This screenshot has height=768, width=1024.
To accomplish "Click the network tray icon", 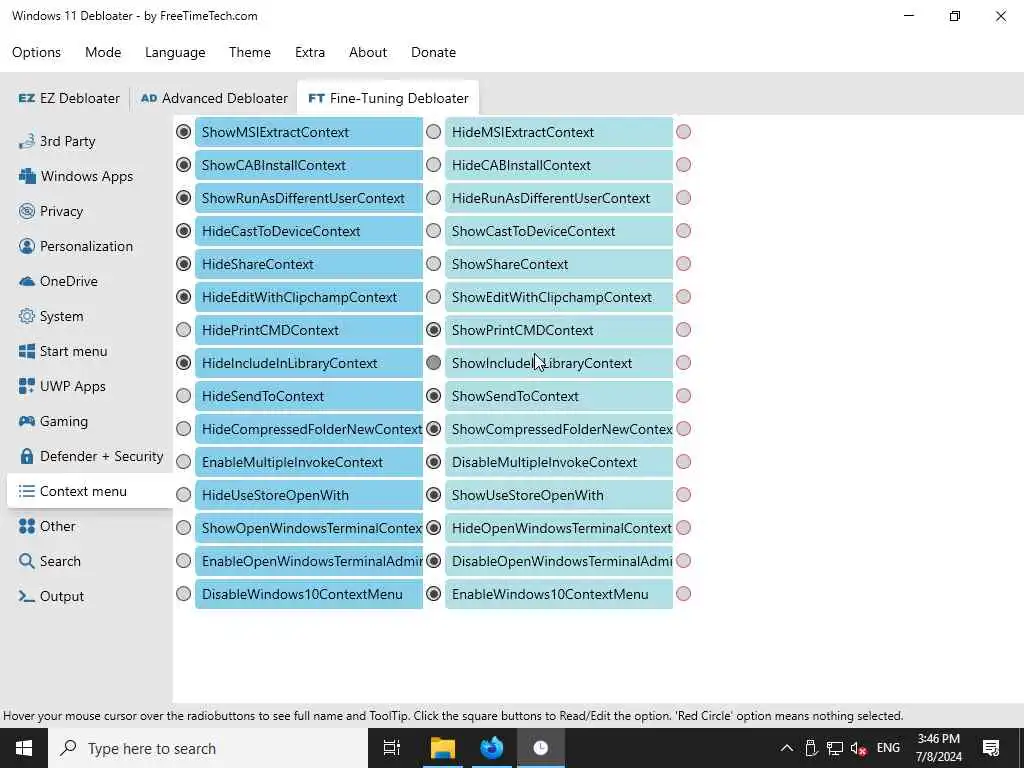I will [834, 748].
